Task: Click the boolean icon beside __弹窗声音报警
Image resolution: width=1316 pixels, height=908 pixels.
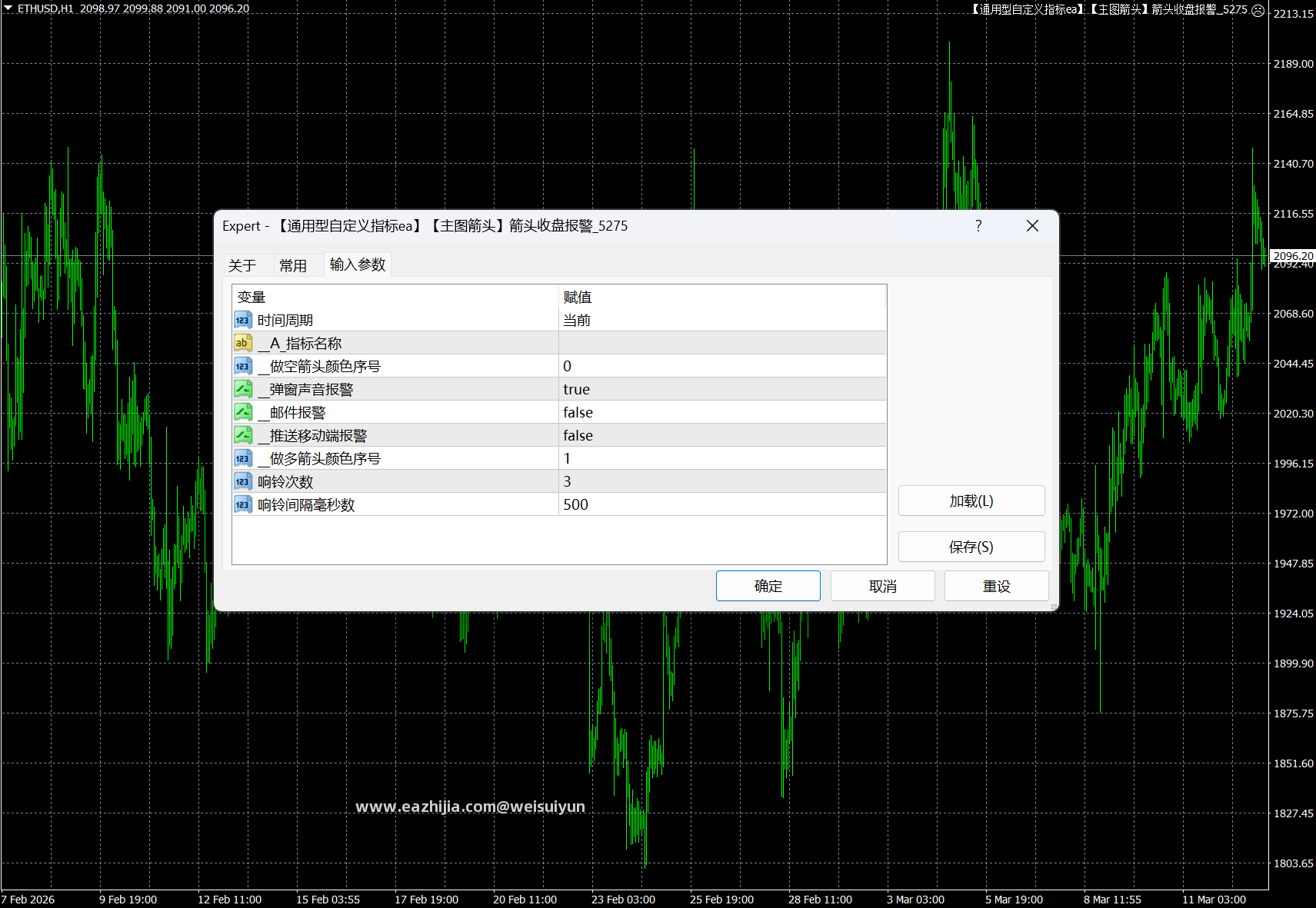Action: pos(243,389)
